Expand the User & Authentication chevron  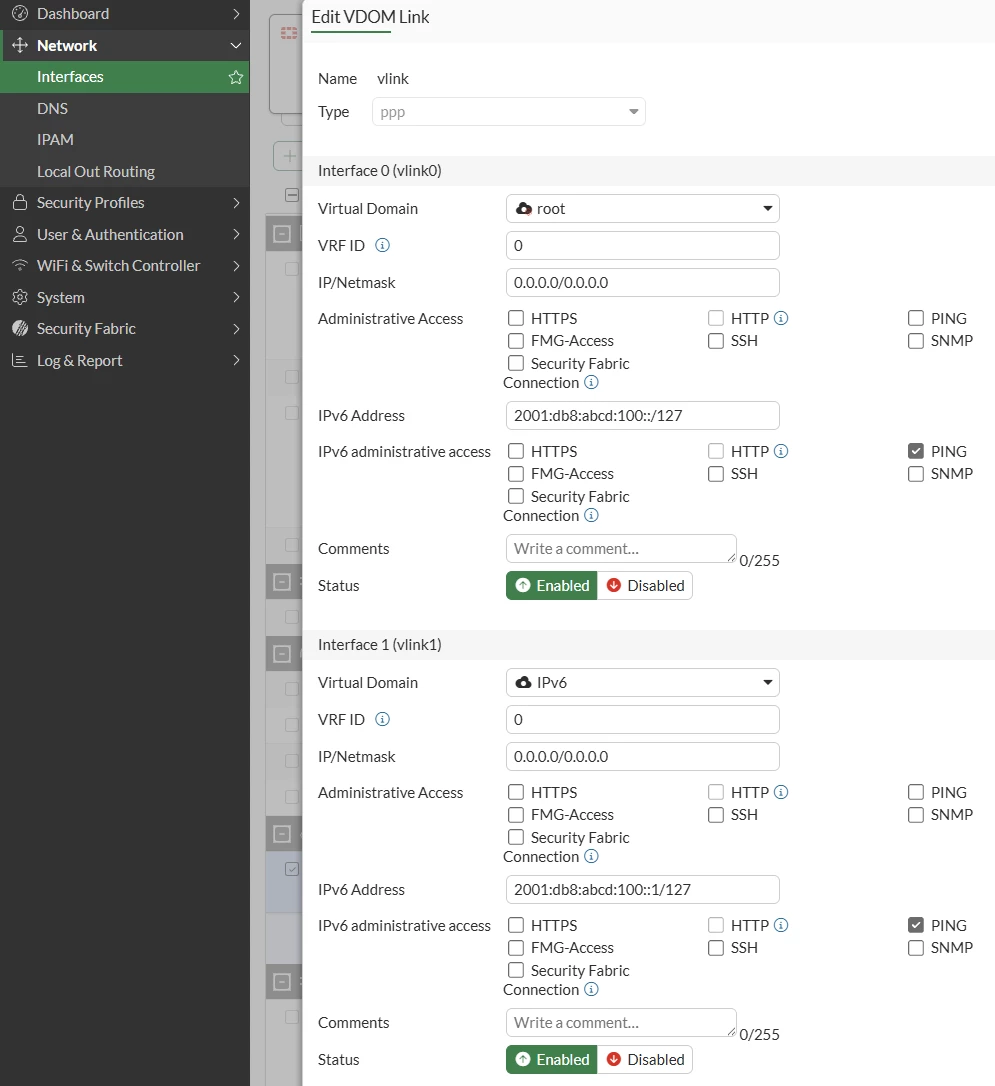235,234
